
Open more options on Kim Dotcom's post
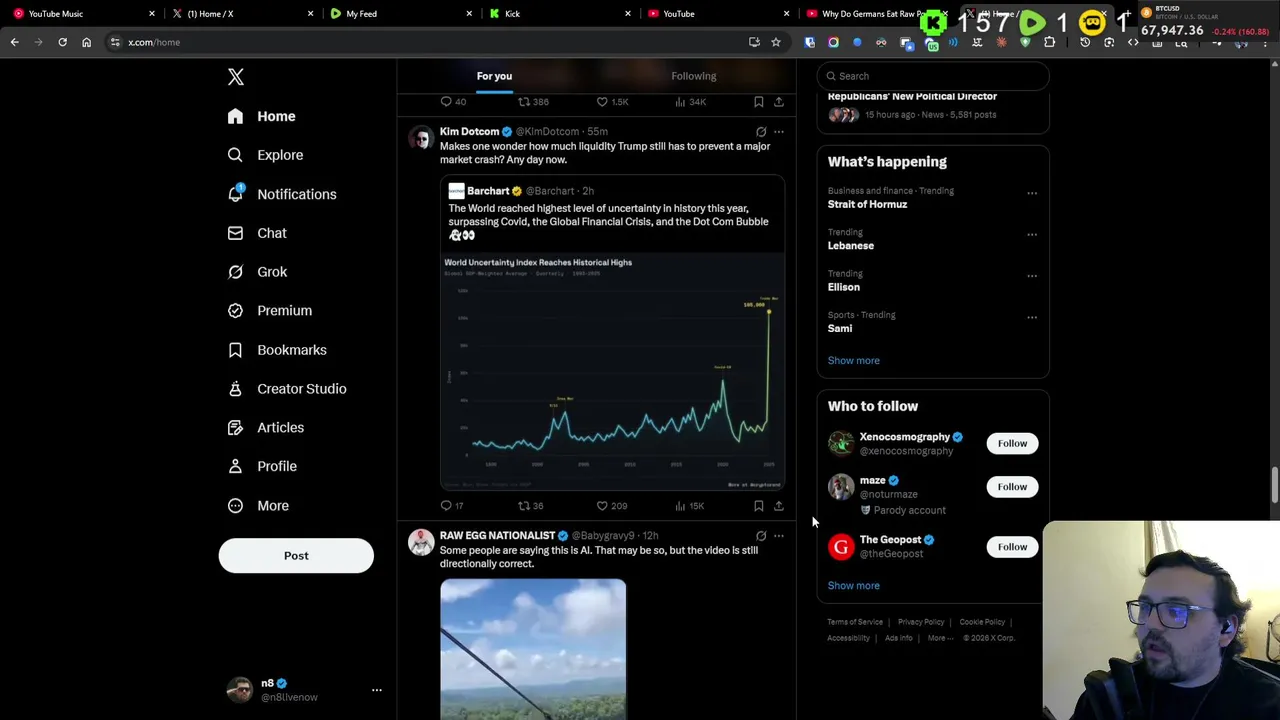pyautogui.click(x=779, y=131)
